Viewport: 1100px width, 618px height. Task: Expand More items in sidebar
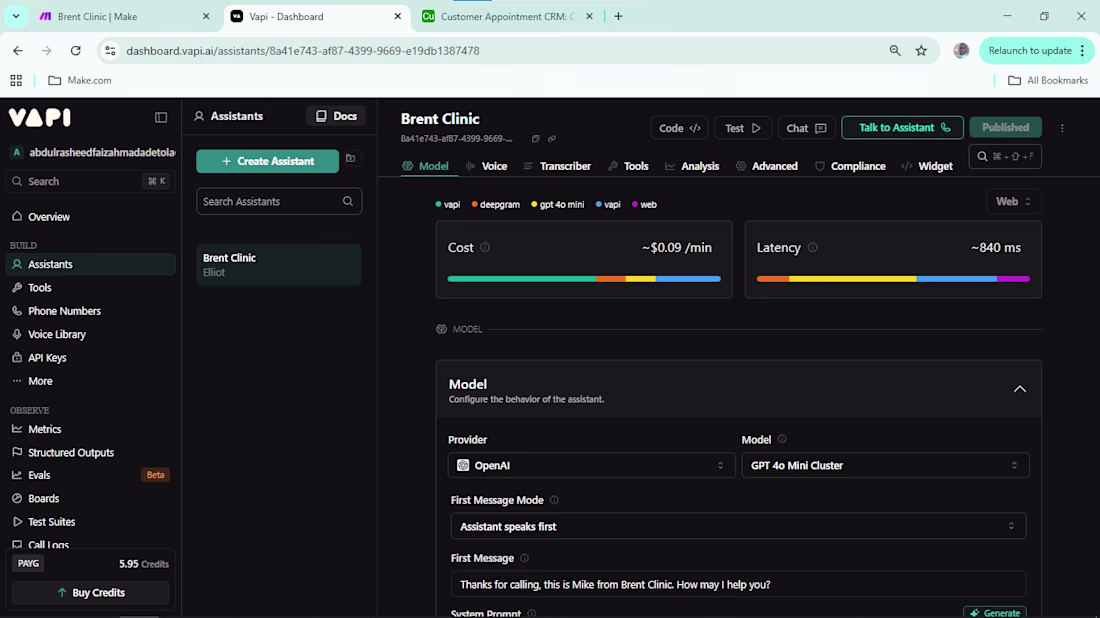point(90,381)
